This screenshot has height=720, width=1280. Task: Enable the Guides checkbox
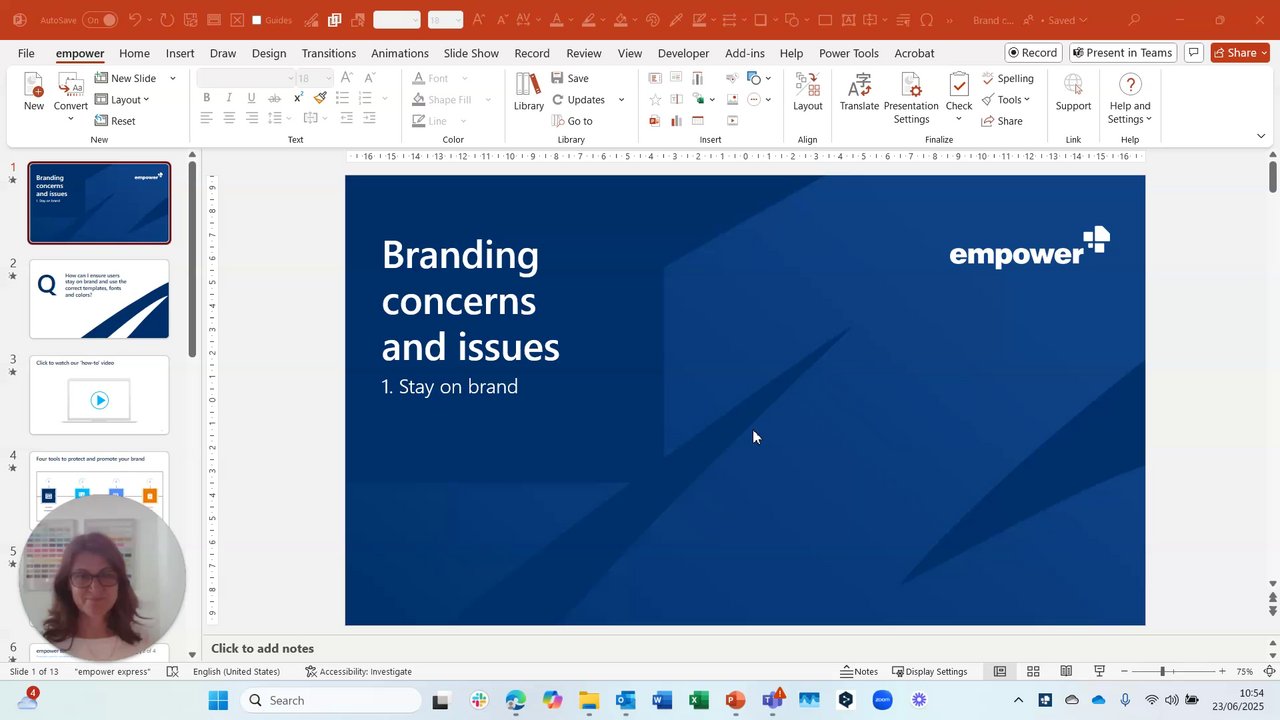(257, 20)
